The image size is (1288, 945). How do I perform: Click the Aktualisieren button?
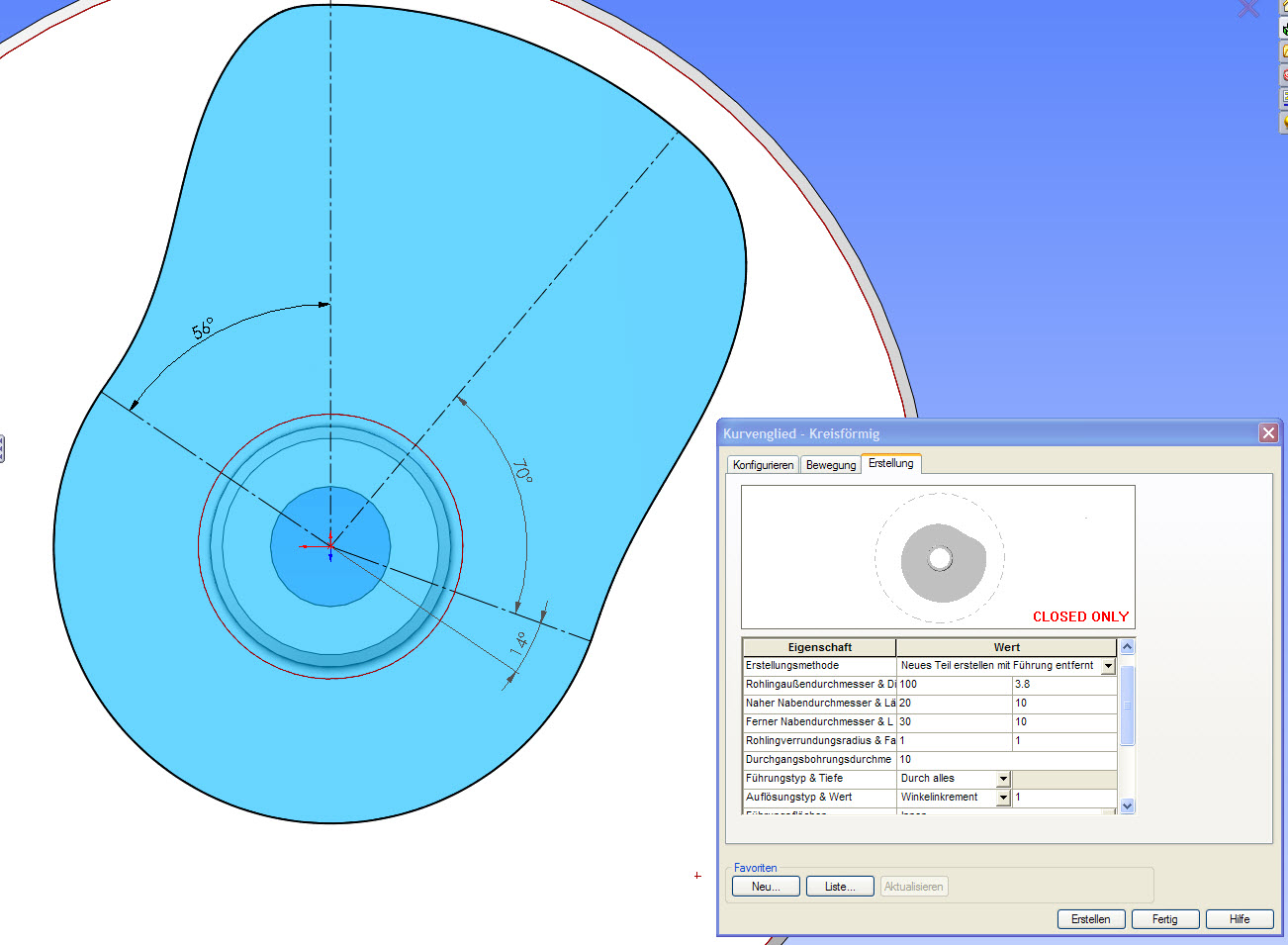pyautogui.click(x=914, y=887)
